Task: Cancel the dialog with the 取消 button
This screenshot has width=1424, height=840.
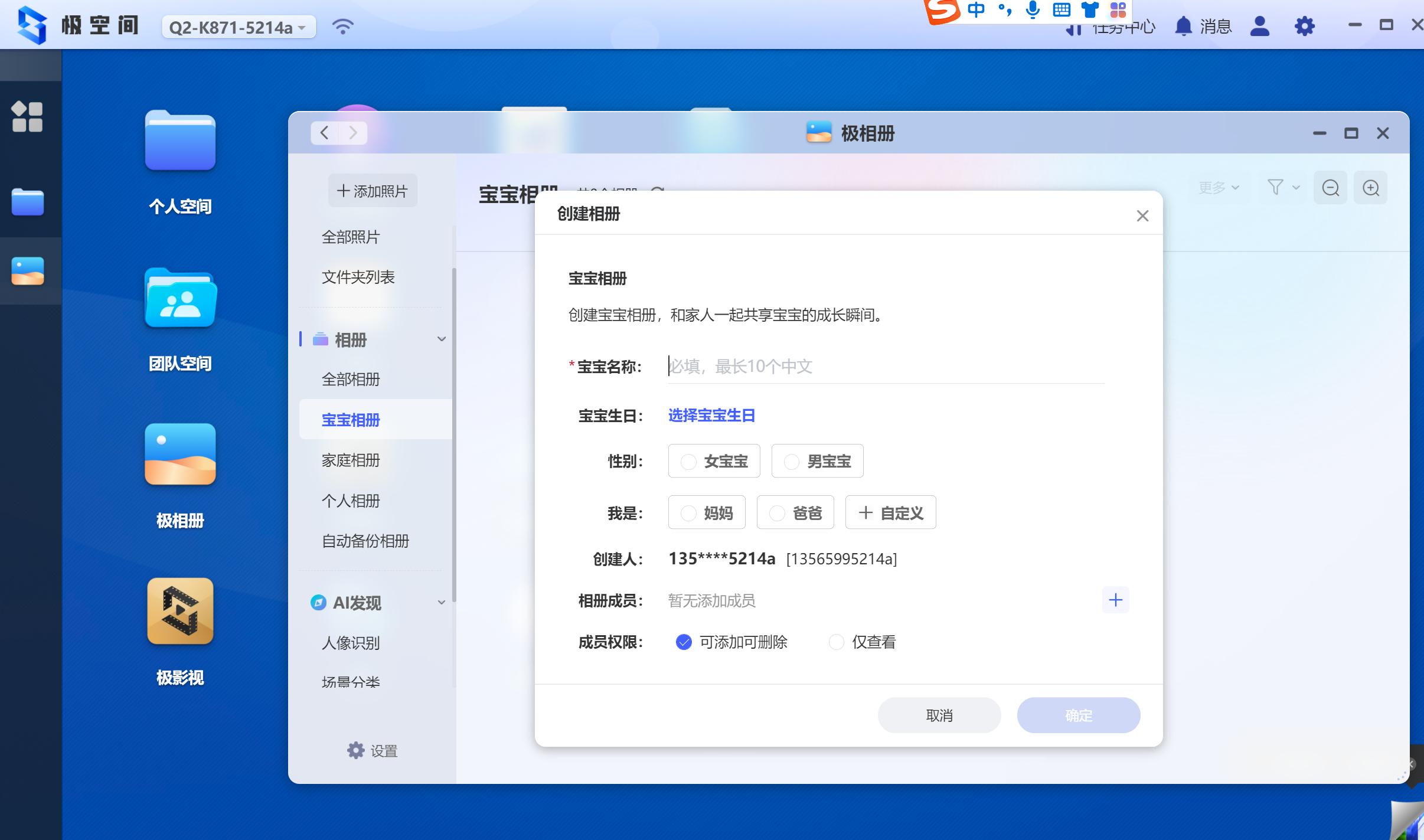Action: (938, 715)
